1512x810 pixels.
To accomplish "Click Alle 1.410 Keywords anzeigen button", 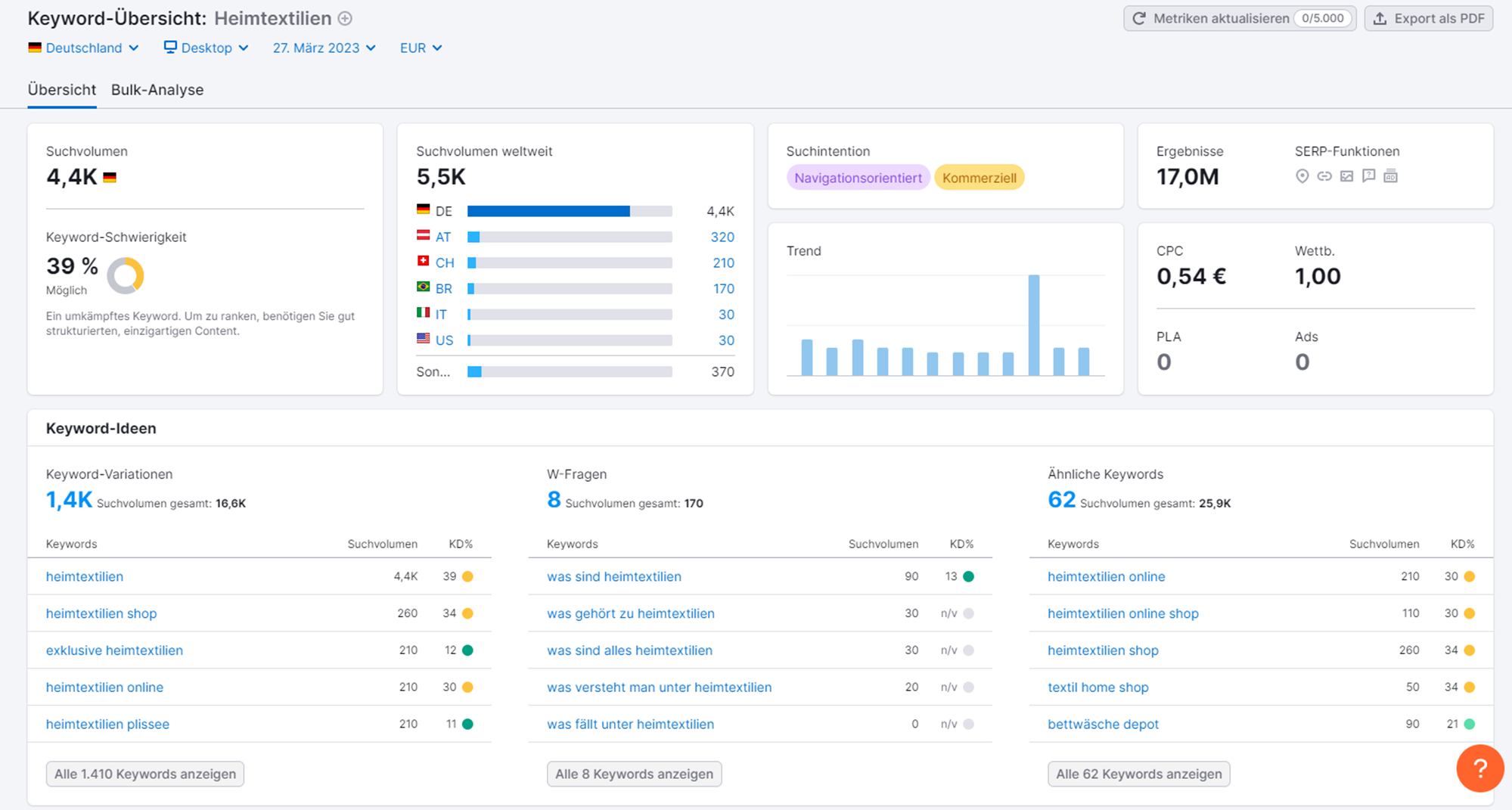I will (x=145, y=774).
